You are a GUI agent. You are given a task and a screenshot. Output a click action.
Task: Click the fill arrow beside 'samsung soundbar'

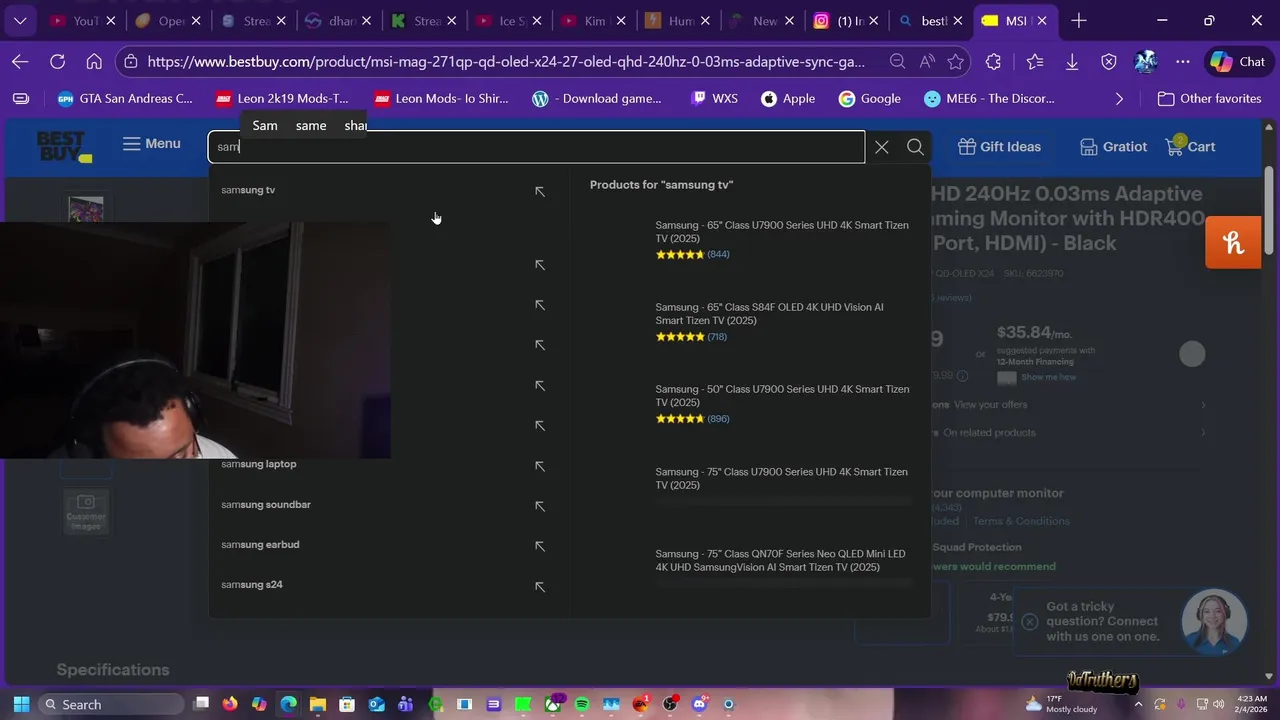pos(540,506)
